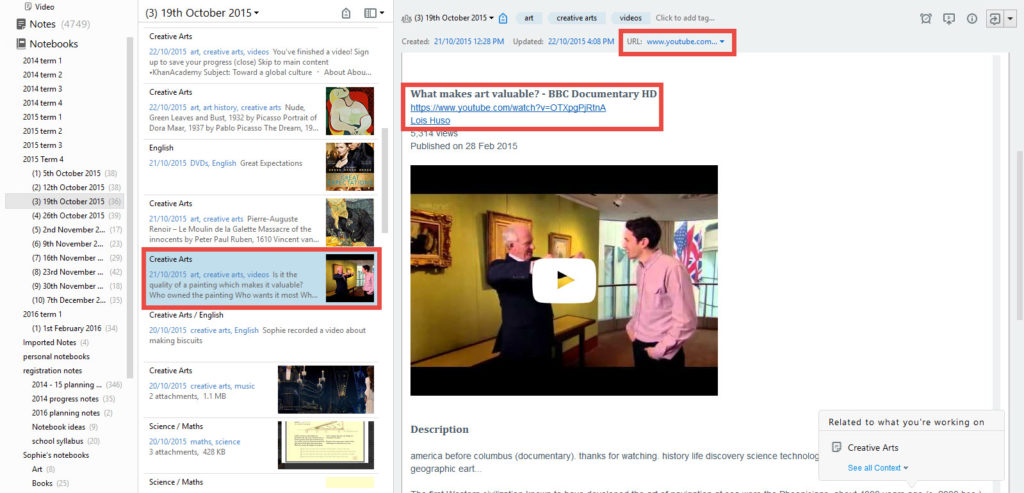Expand the See all Context menu
The height and width of the screenshot is (493, 1024).
point(878,468)
